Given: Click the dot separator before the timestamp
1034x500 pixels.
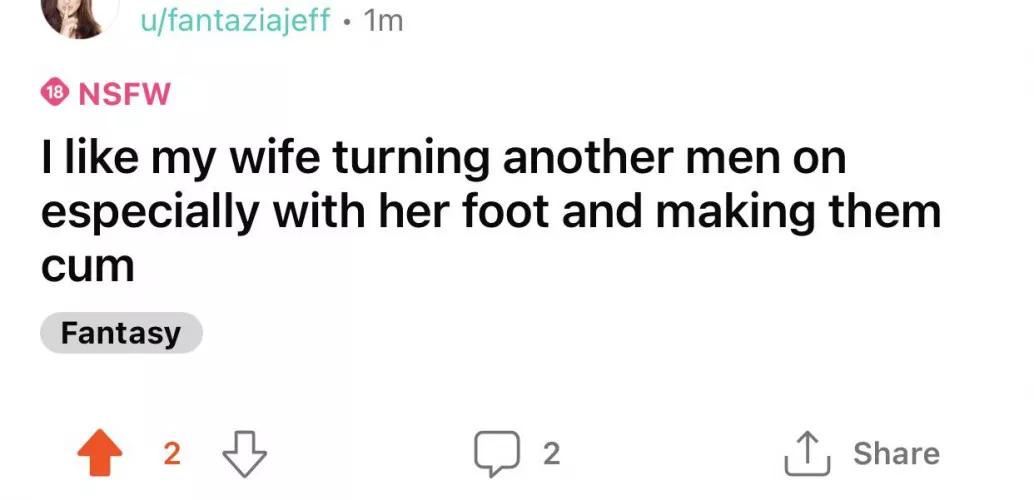Looking at the screenshot, I should point(346,21).
